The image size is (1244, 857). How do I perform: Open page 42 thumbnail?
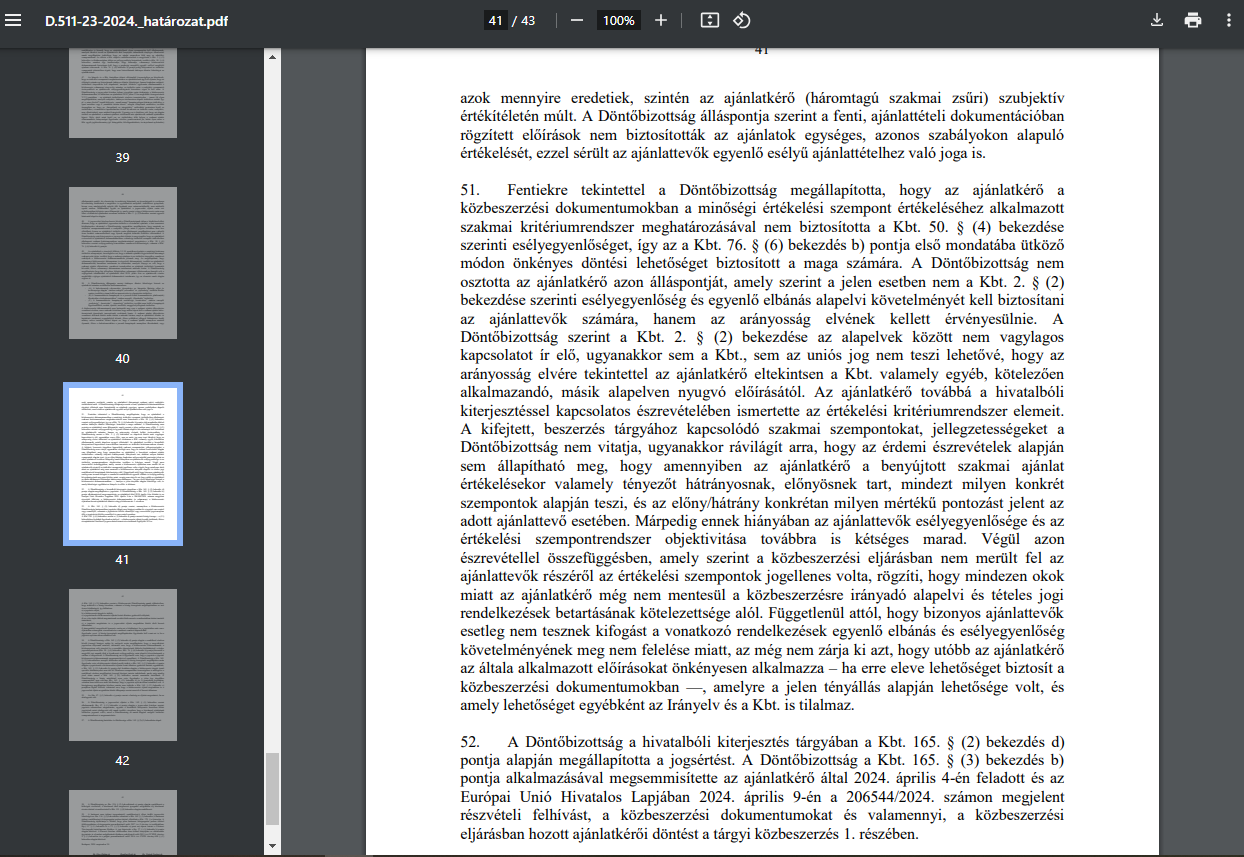pos(122,665)
